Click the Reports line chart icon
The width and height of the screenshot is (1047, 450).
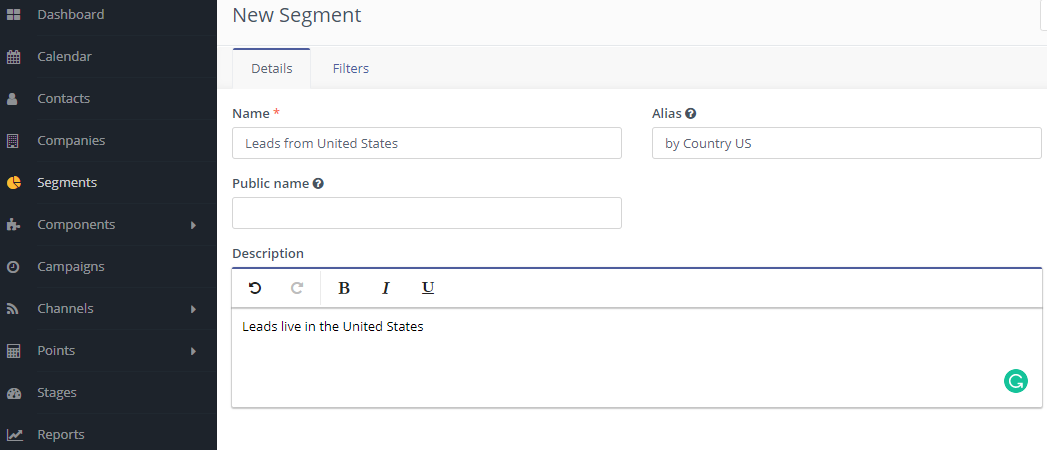tap(14, 435)
